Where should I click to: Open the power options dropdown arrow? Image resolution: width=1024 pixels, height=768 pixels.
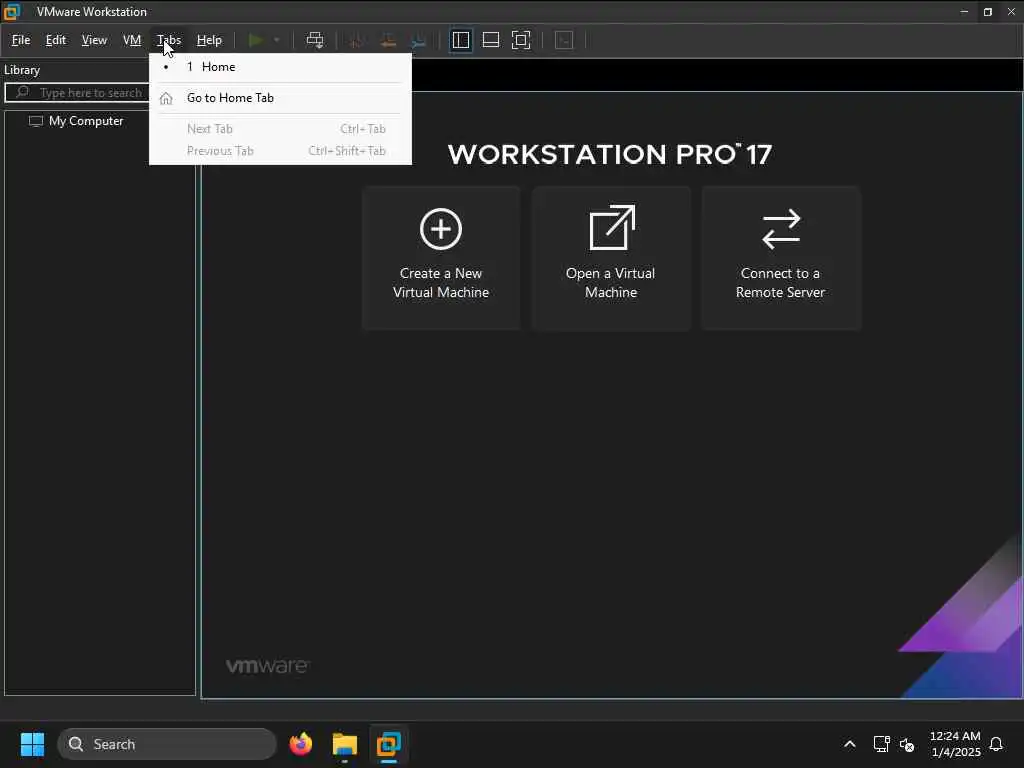point(277,40)
